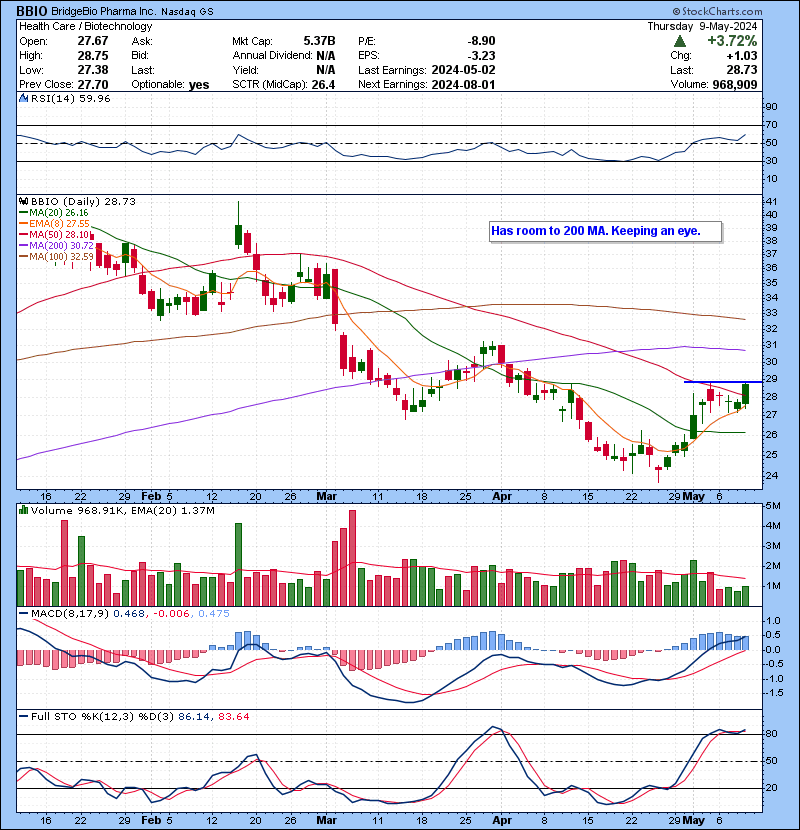The image size is (800, 830).
Task: Click the 5M label on the volume axis
Action: pyautogui.click(x=774, y=506)
